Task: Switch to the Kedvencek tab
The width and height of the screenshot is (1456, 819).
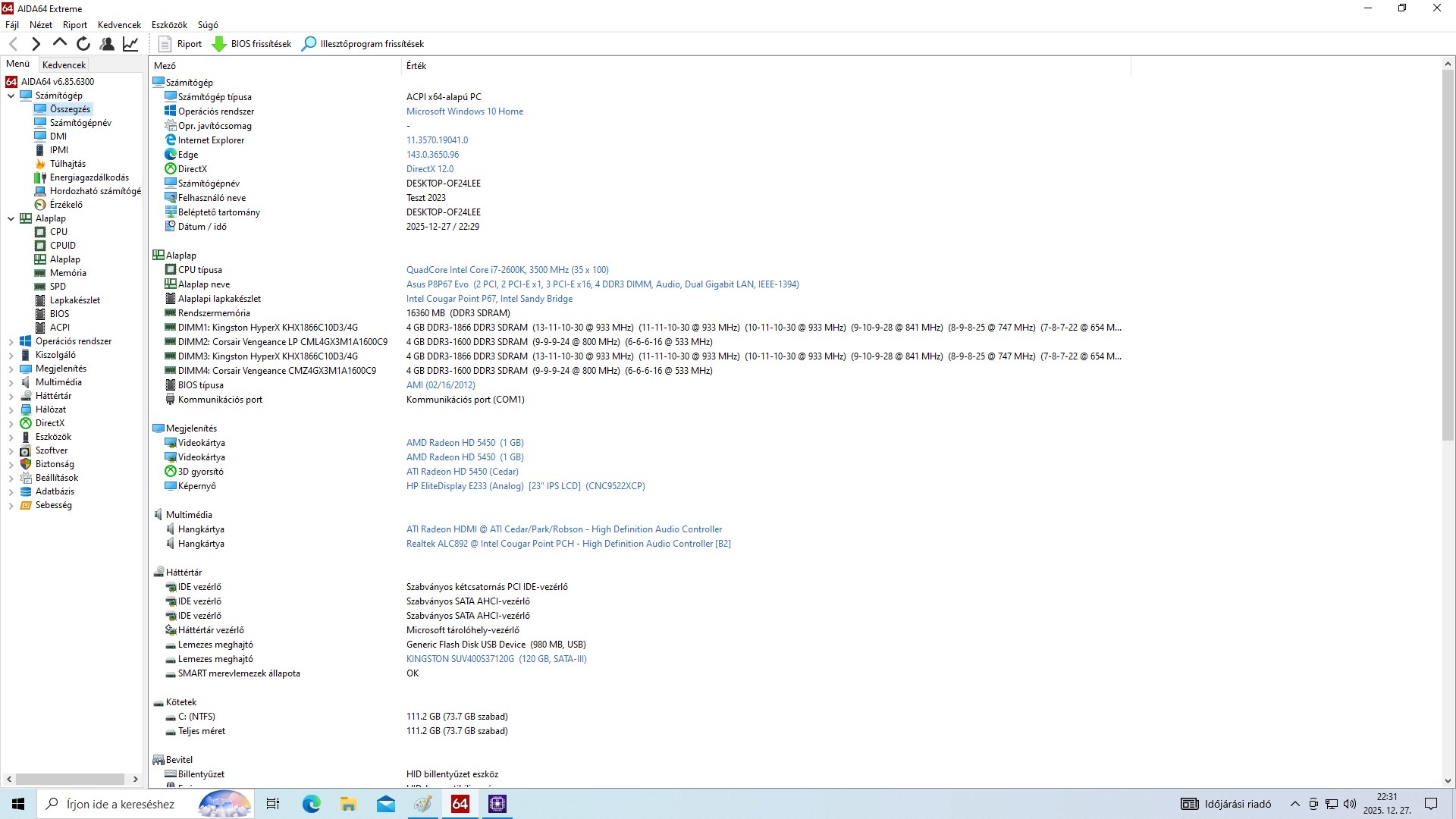Action: point(64,65)
